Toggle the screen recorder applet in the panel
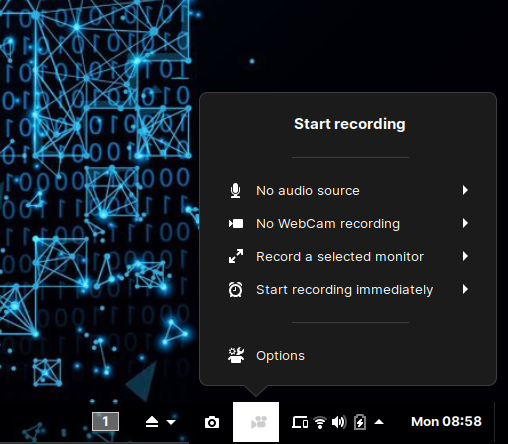This screenshot has height=444, width=508. pyautogui.click(x=256, y=422)
